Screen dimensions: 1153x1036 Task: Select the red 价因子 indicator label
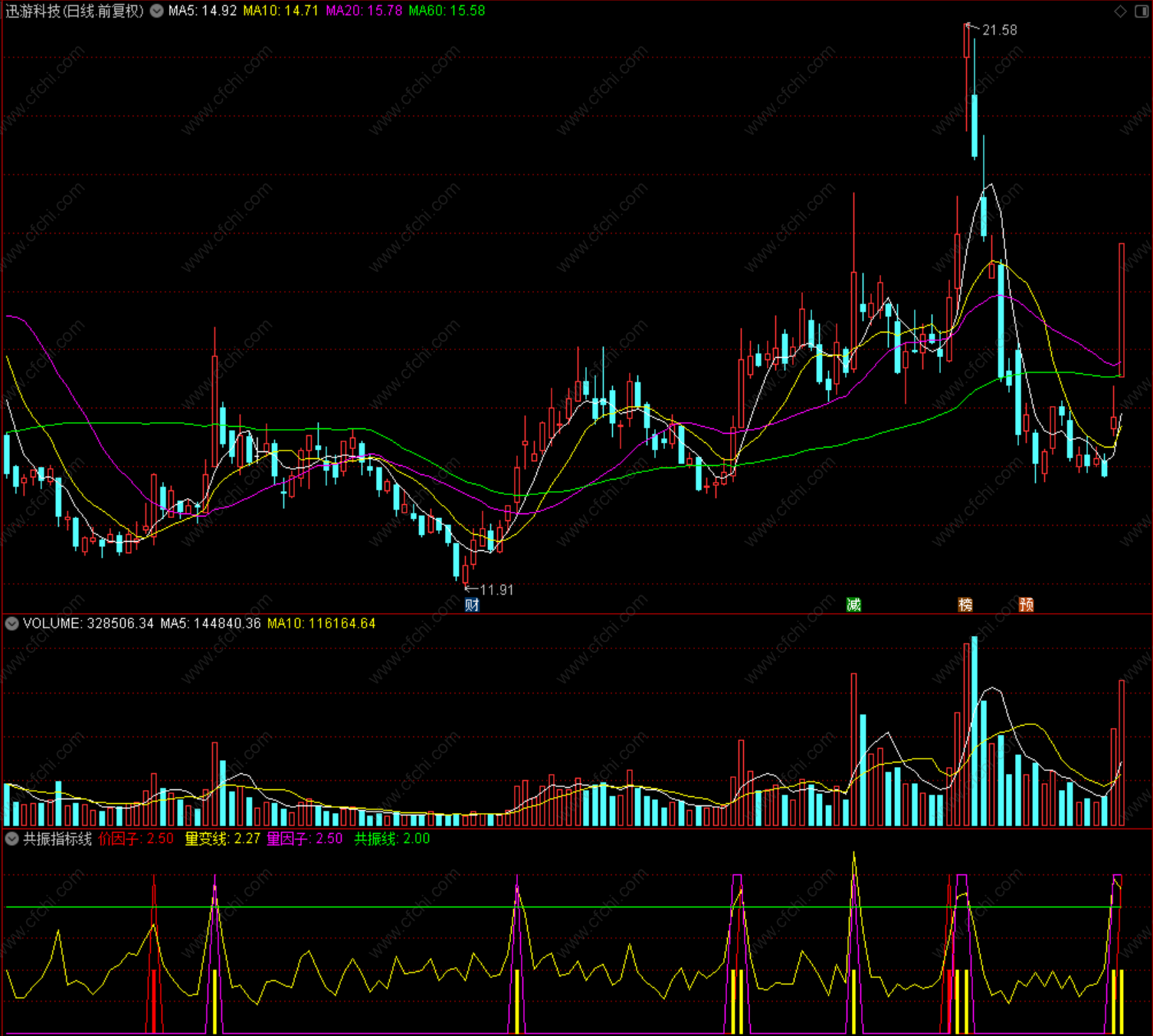136,839
